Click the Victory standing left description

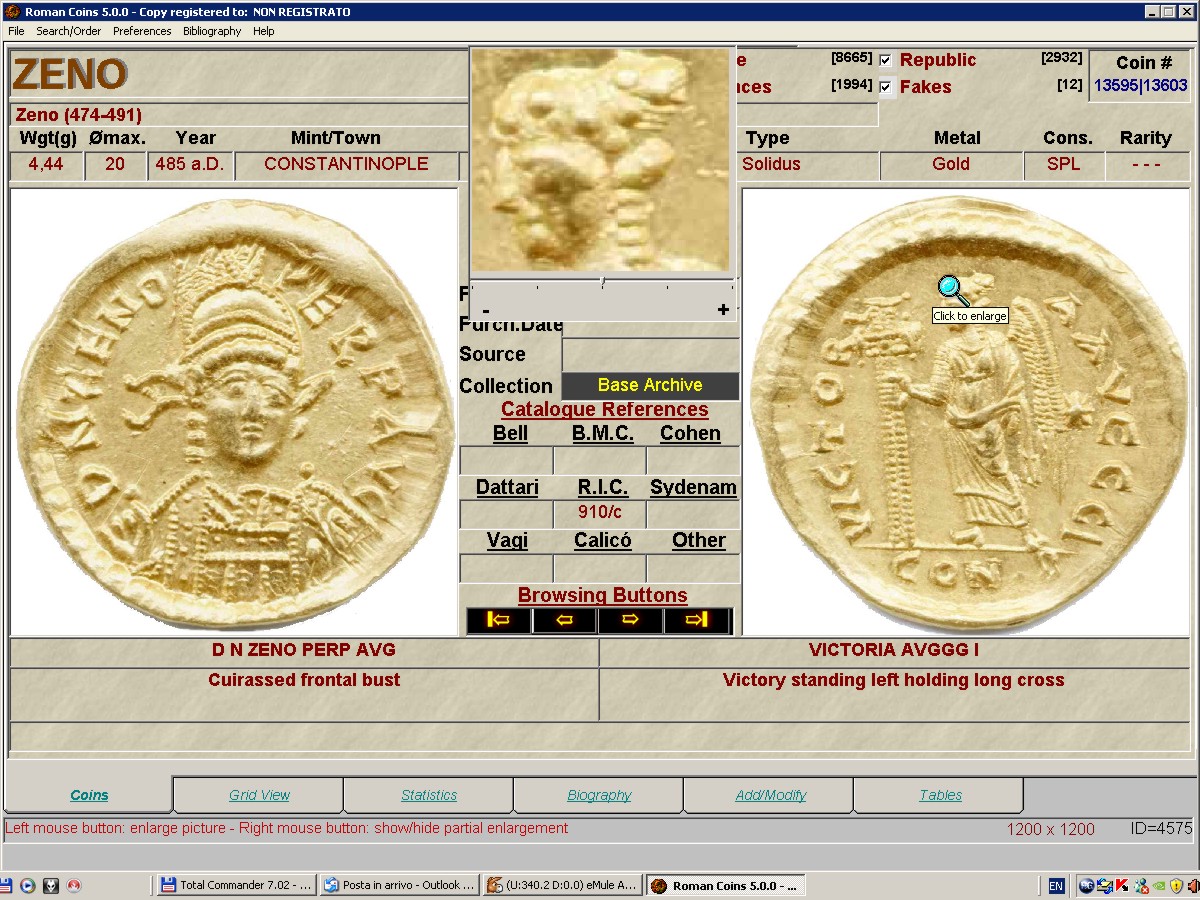[x=894, y=680]
